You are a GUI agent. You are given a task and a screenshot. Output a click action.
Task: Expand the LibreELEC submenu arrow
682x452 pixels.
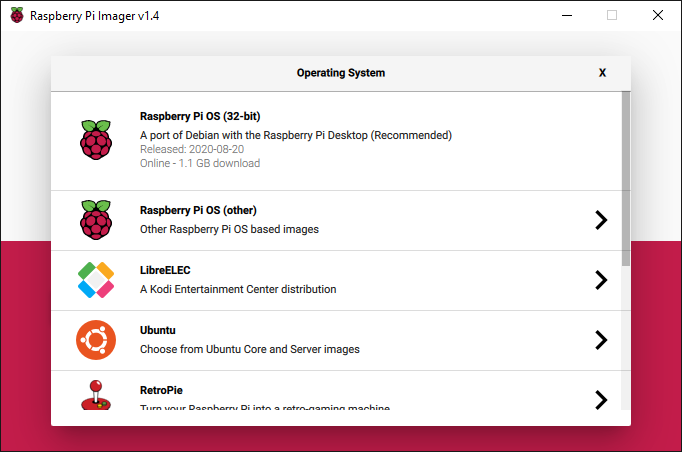(600, 280)
